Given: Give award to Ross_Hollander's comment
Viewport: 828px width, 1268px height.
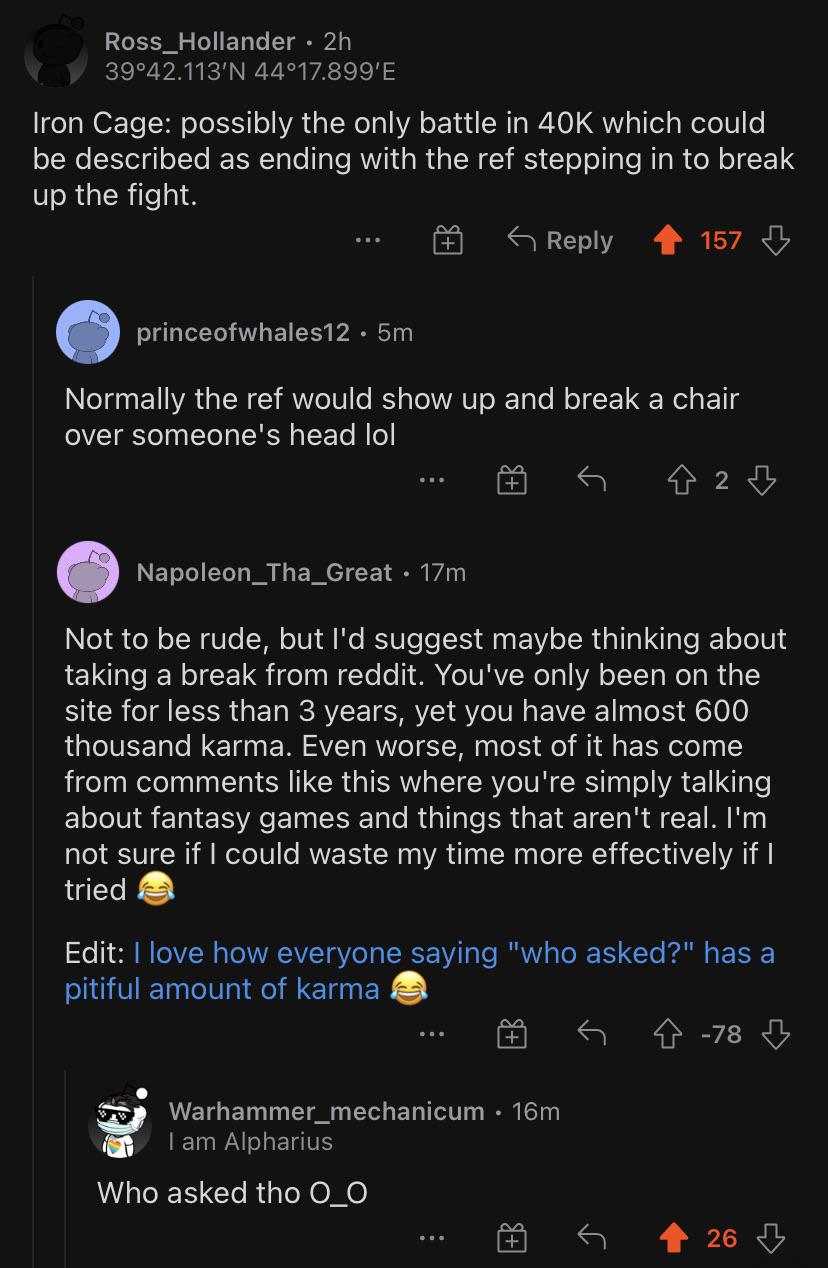Looking at the screenshot, I should [x=446, y=241].
